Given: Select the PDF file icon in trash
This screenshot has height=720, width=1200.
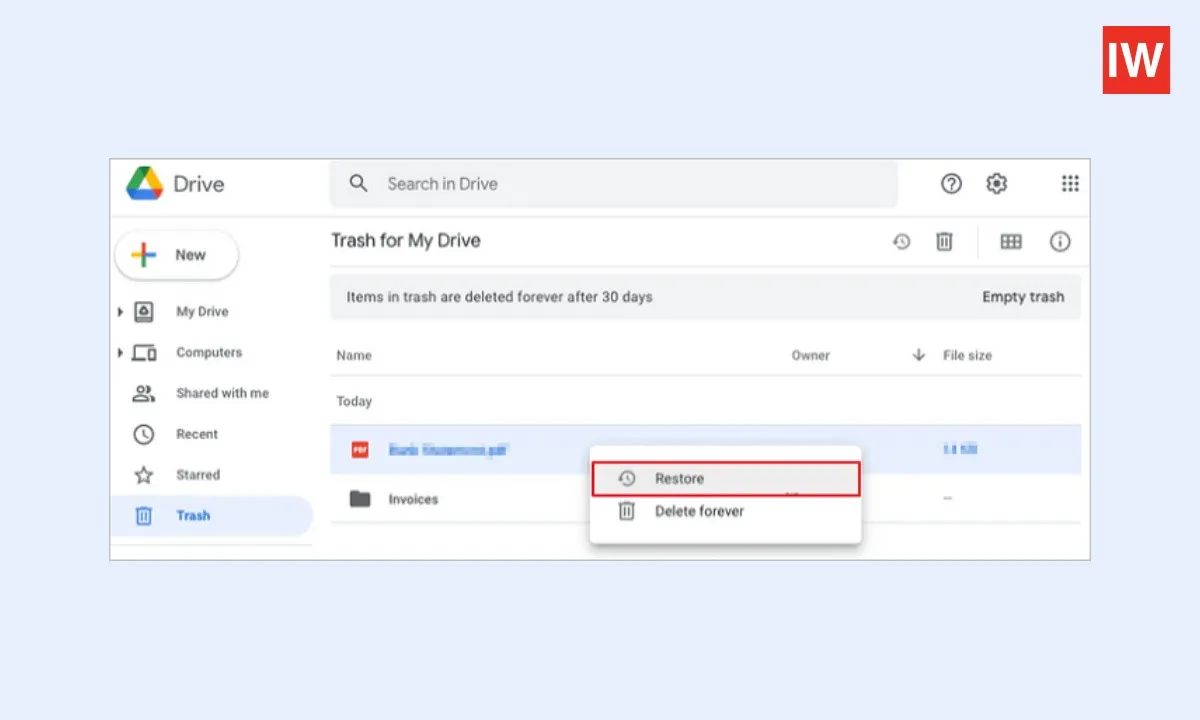Looking at the screenshot, I should click(x=360, y=449).
